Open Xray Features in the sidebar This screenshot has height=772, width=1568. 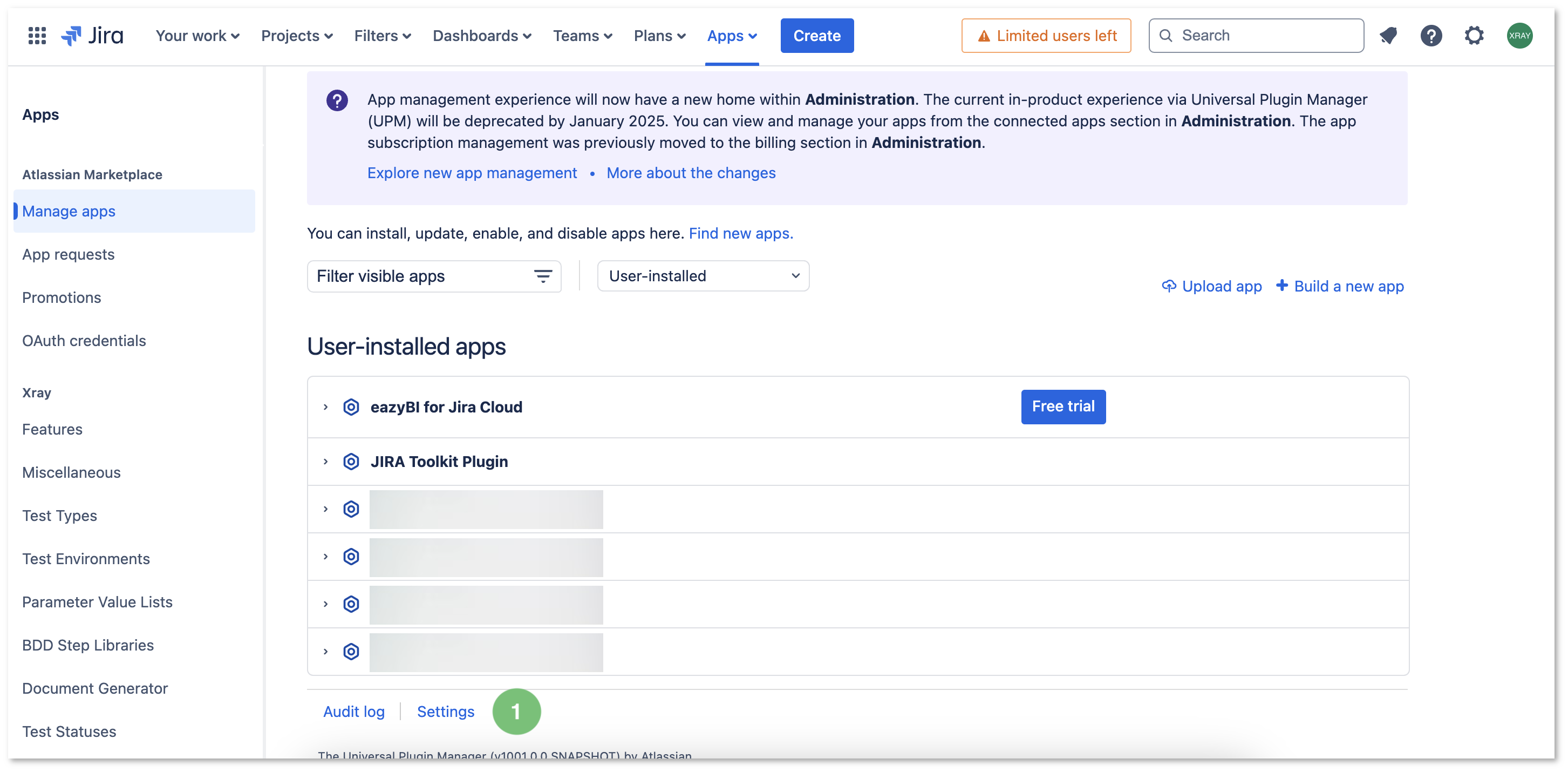tap(52, 429)
